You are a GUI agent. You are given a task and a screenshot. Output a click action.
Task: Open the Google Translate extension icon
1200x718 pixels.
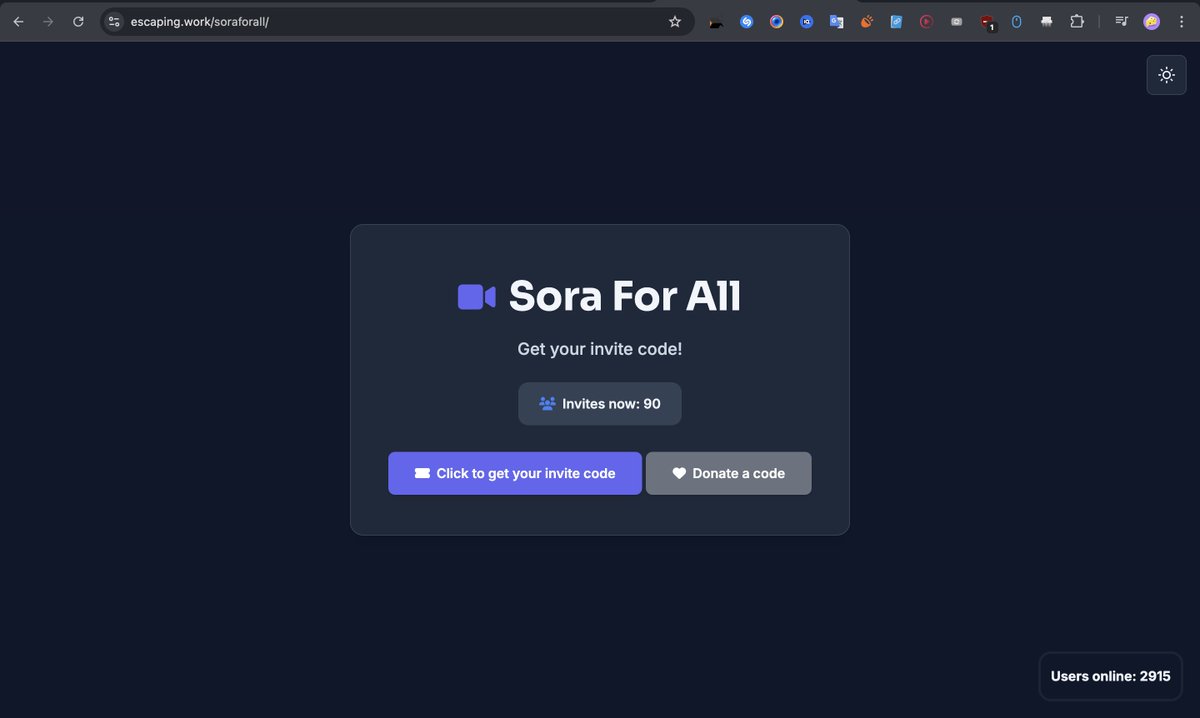836,21
